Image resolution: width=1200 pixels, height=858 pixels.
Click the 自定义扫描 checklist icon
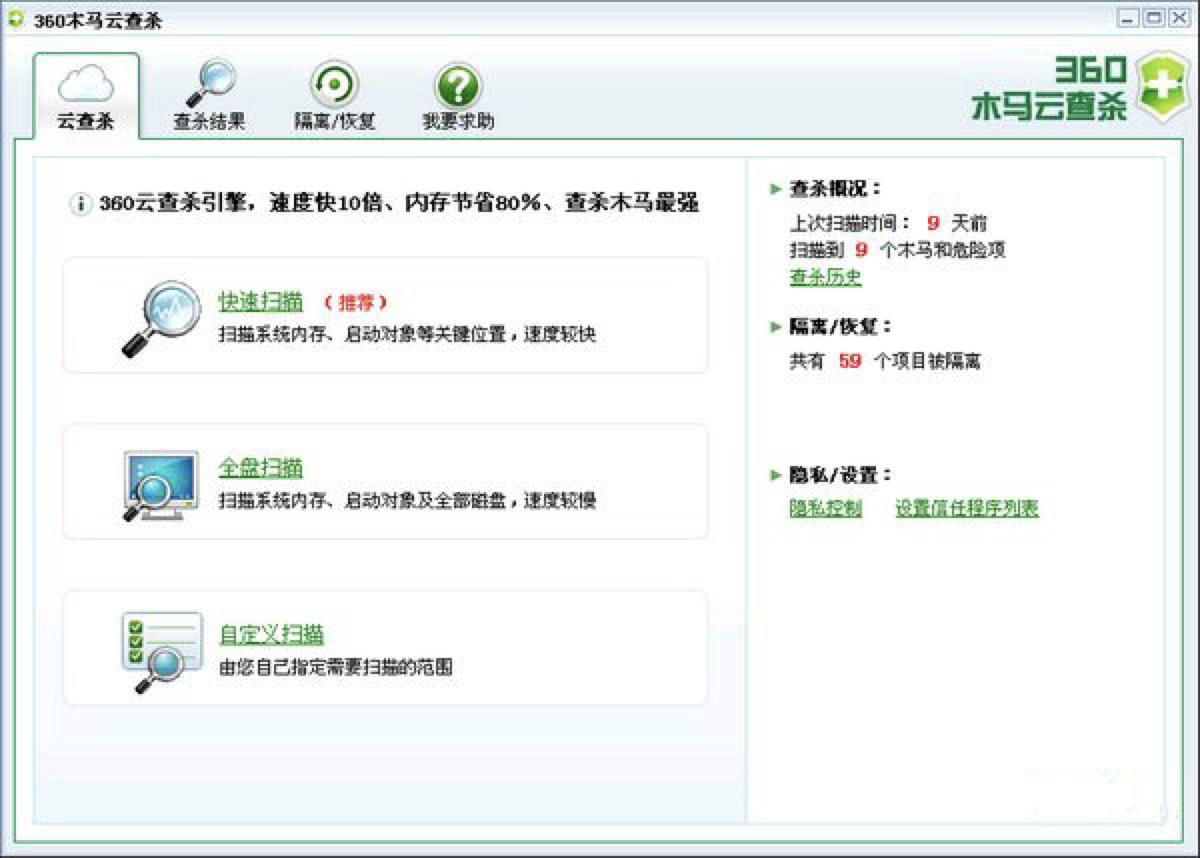(x=161, y=652)
